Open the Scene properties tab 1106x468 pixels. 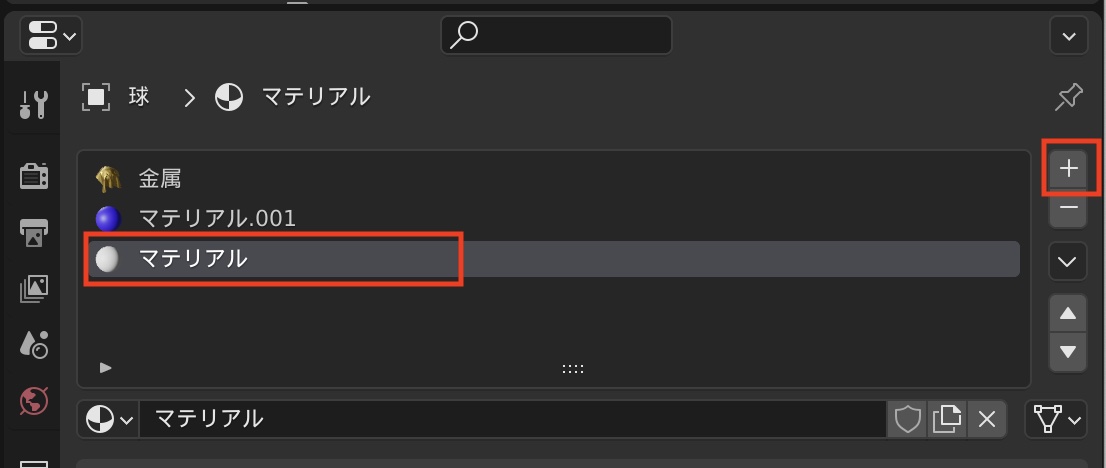(x=34, y=345)
